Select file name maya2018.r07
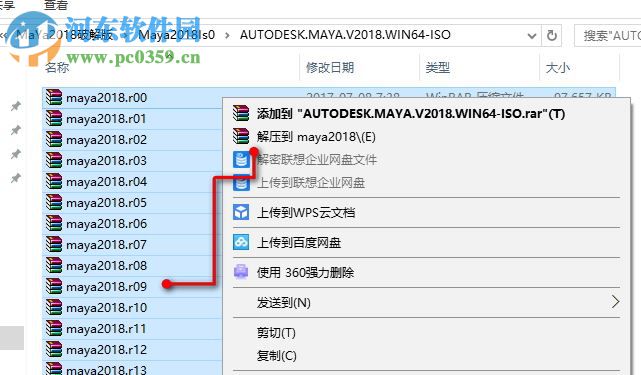 pyautogui.click(x=106, y=245)
